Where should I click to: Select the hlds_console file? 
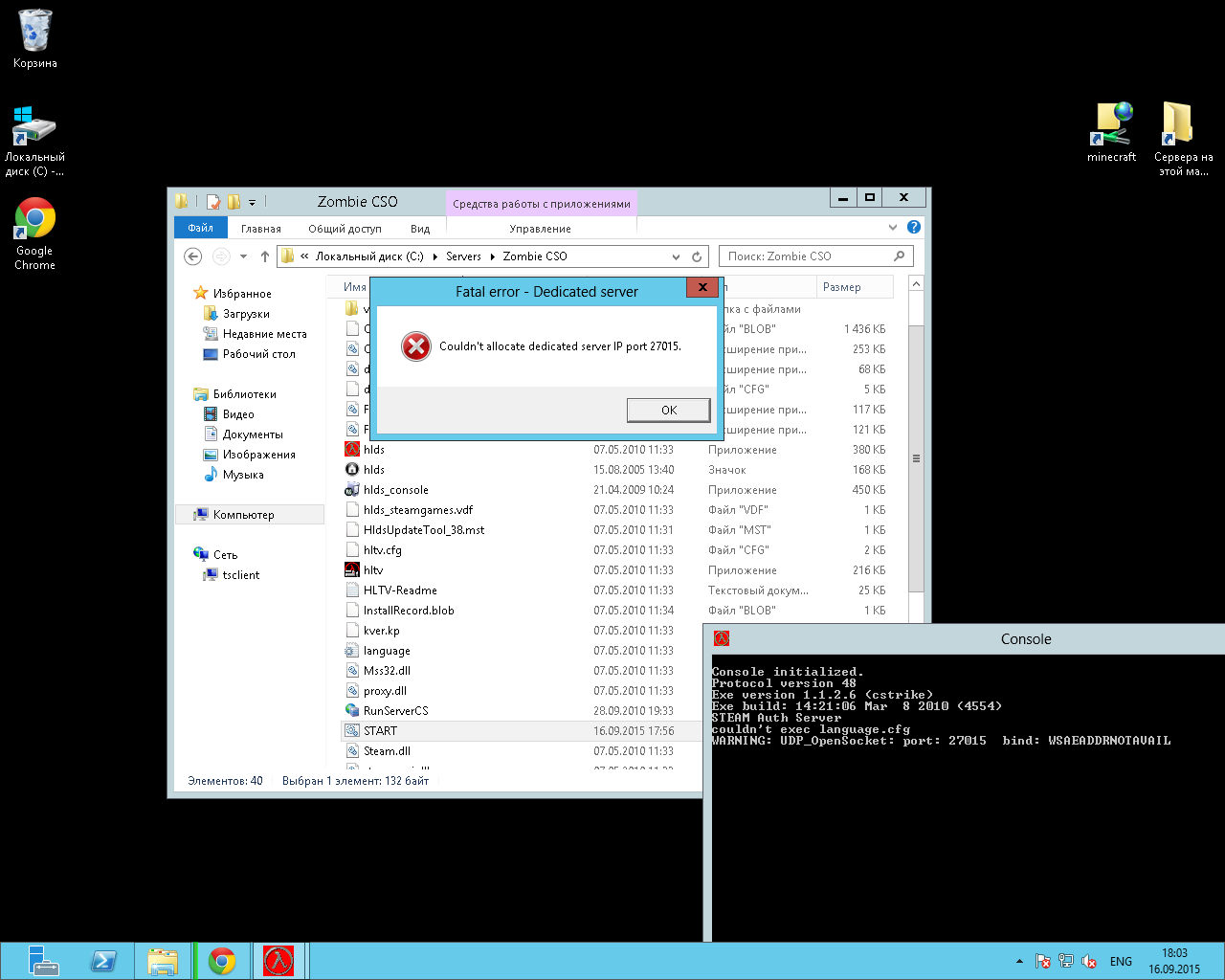pos(616,490)
